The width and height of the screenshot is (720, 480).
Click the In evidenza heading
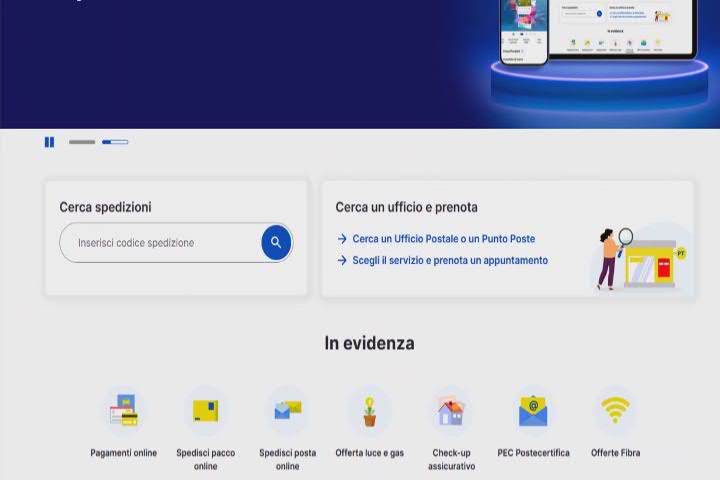pos(369,343)
